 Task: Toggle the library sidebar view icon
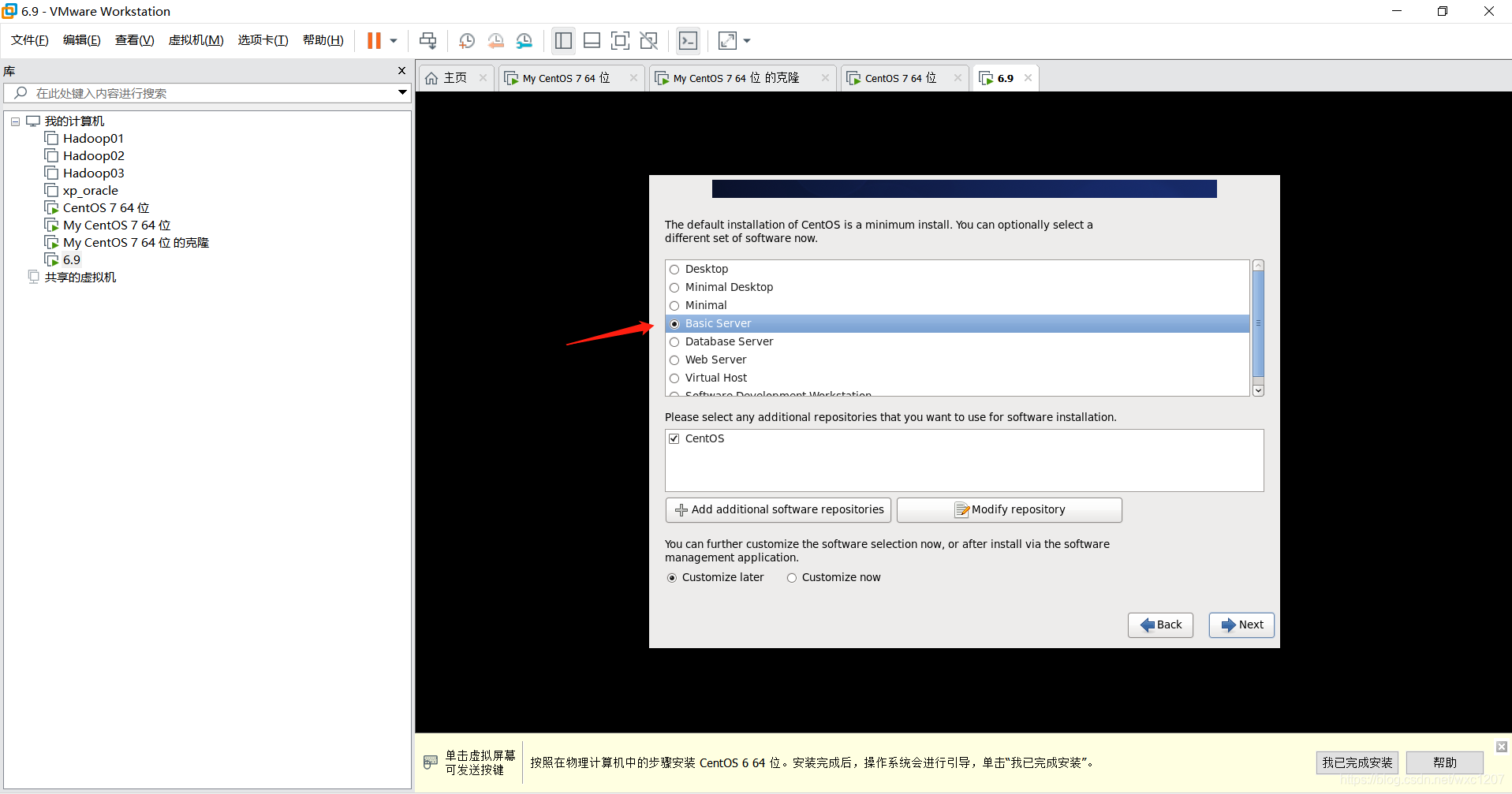click(563, 41)
